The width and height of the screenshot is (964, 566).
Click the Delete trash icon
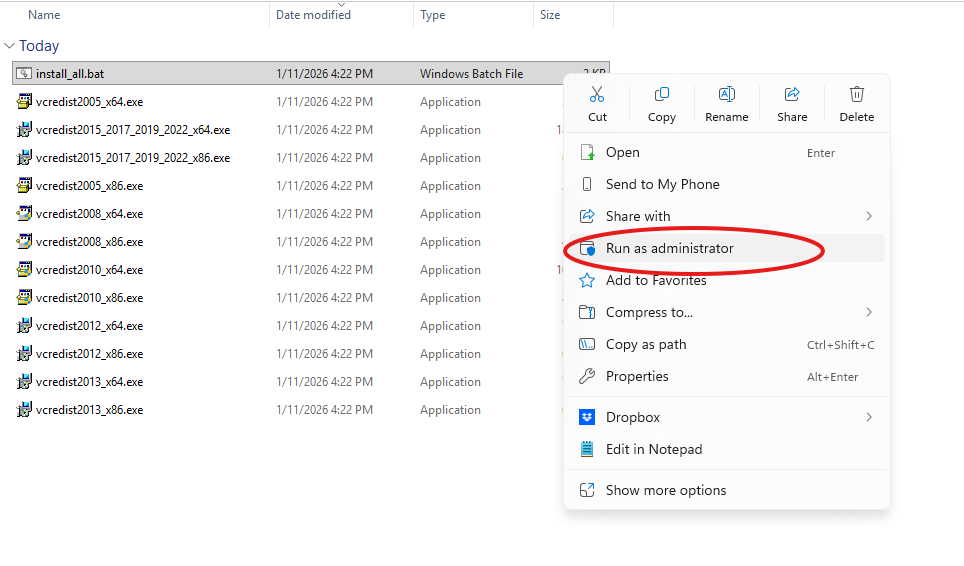[x=856, y=95]
